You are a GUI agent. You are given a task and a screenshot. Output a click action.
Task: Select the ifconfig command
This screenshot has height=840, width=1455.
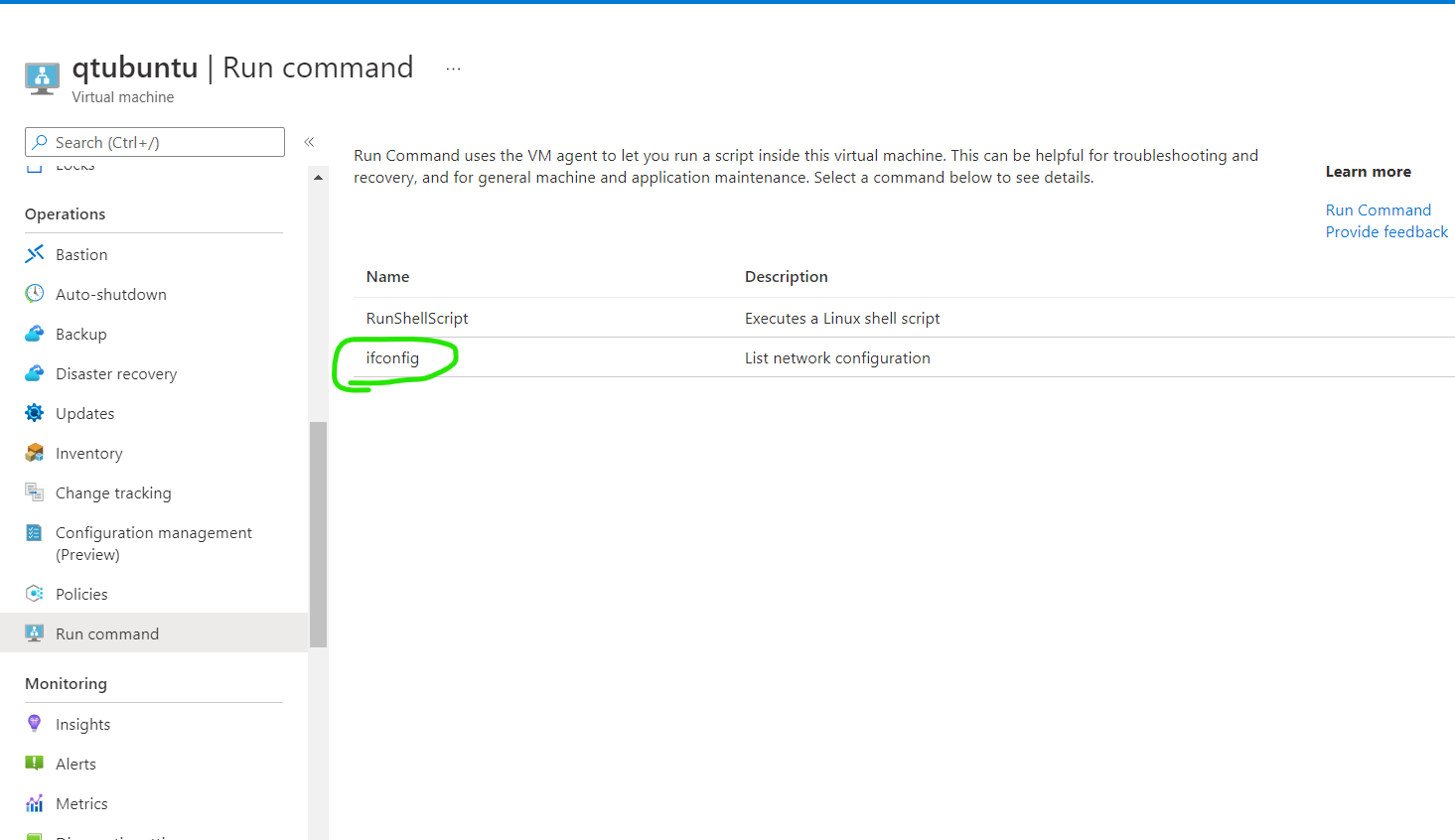click(392, 357)
